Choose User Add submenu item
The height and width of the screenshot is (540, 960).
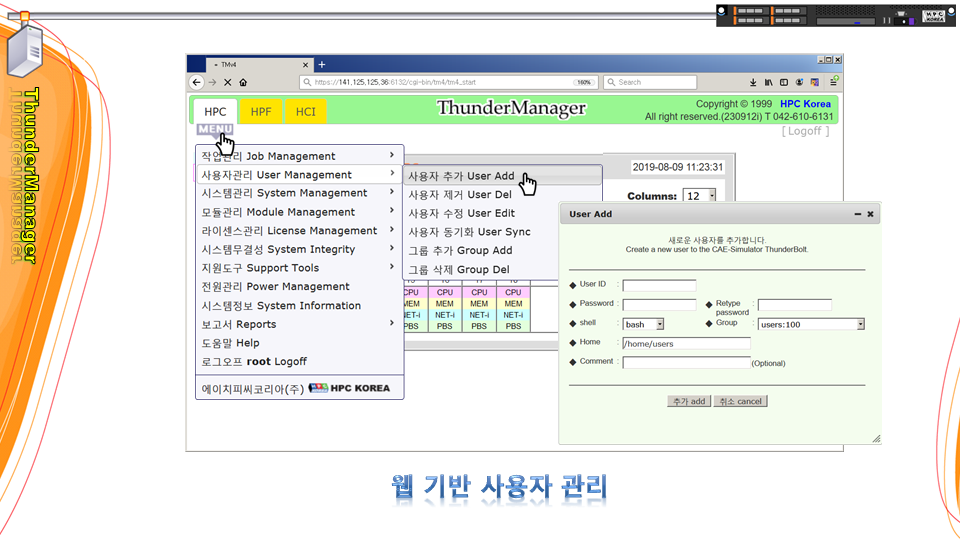click(x=502, y=176)
